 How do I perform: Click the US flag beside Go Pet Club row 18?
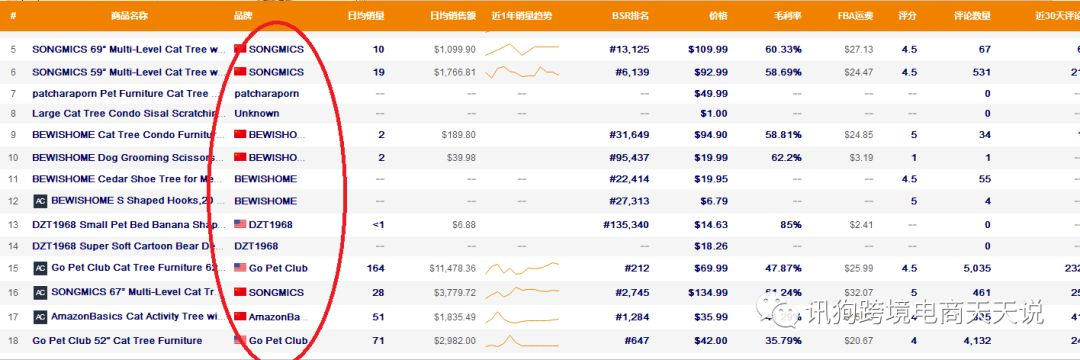coord(240,340)
